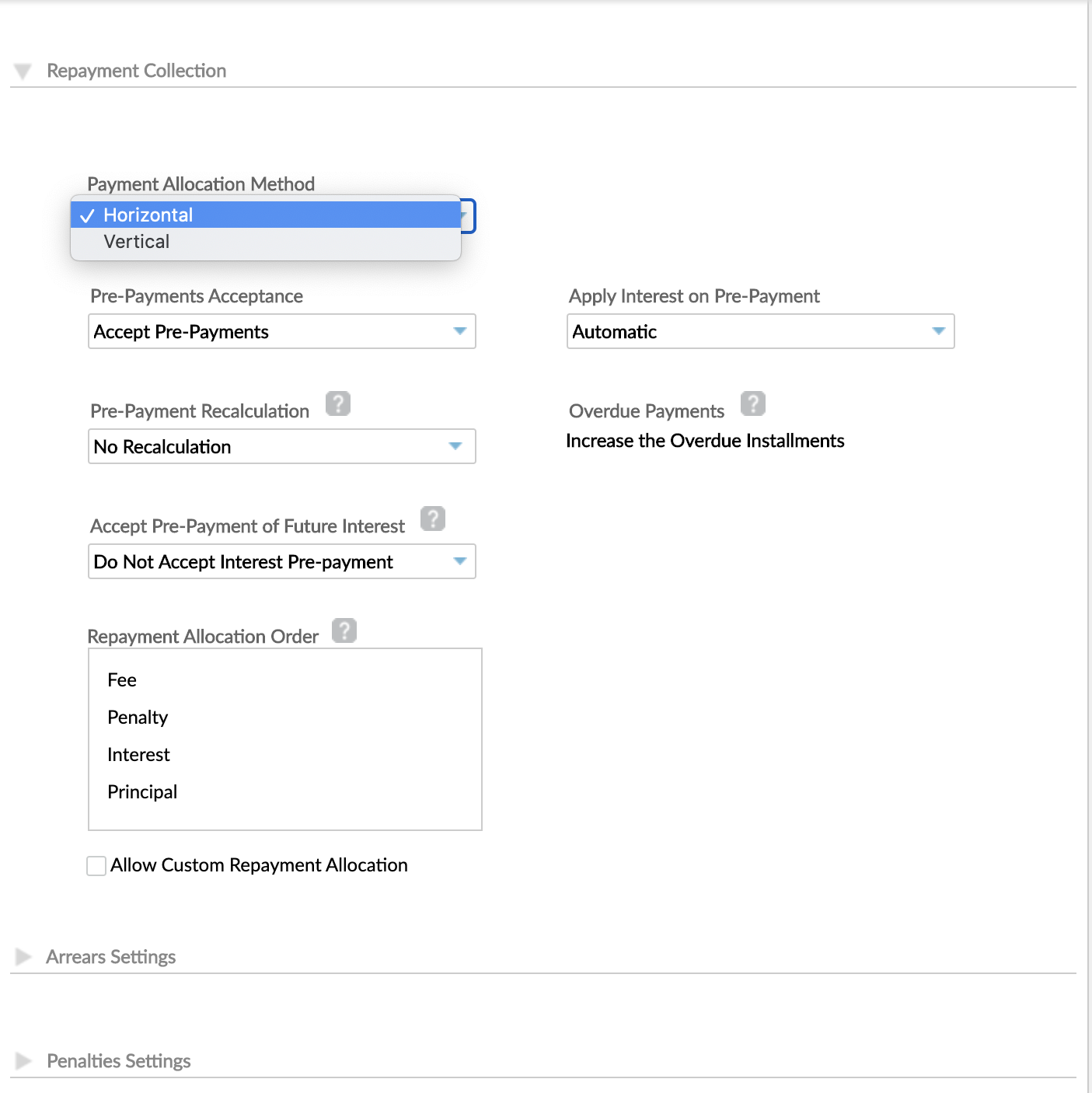Open the Apply Interest on Pre-Payment dropdown

pos(760,331)
